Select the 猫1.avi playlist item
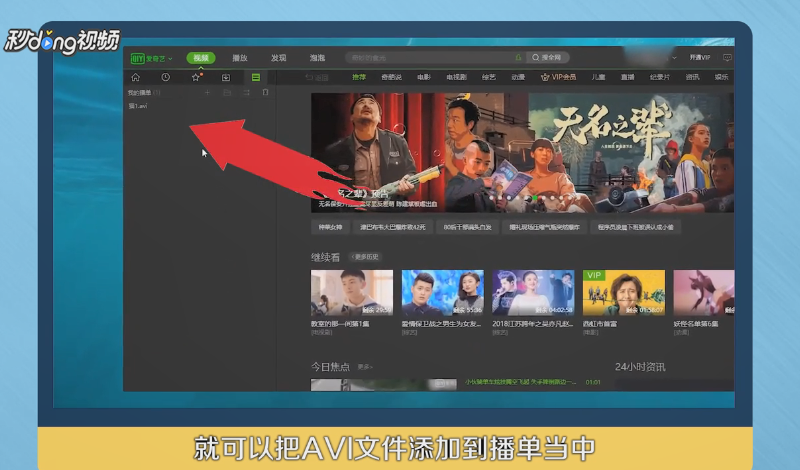This screenshot has height=470, width=800. click(x=138, y=106)
